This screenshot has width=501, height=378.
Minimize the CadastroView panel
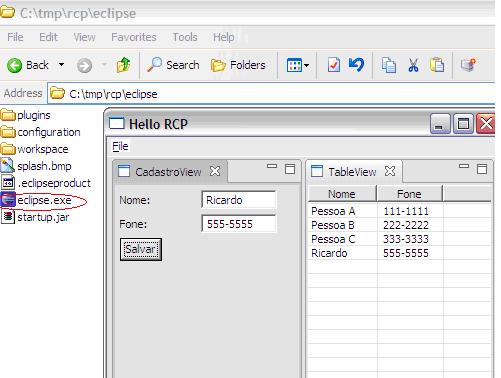click(x=272, y=166)
